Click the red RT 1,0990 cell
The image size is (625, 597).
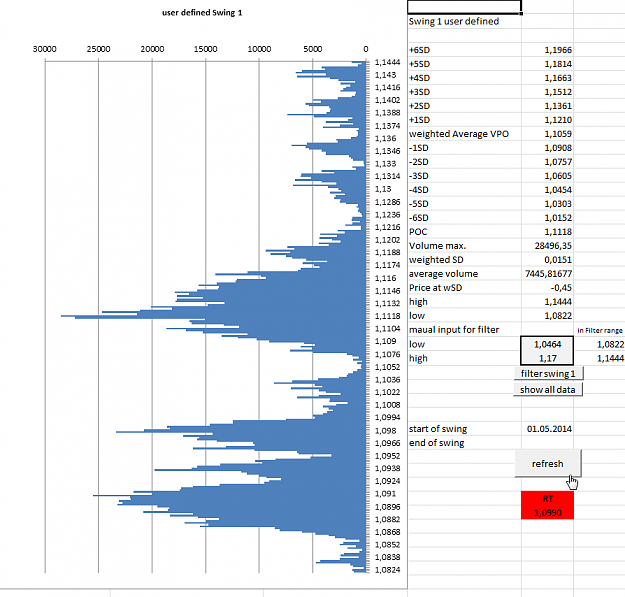547,505
